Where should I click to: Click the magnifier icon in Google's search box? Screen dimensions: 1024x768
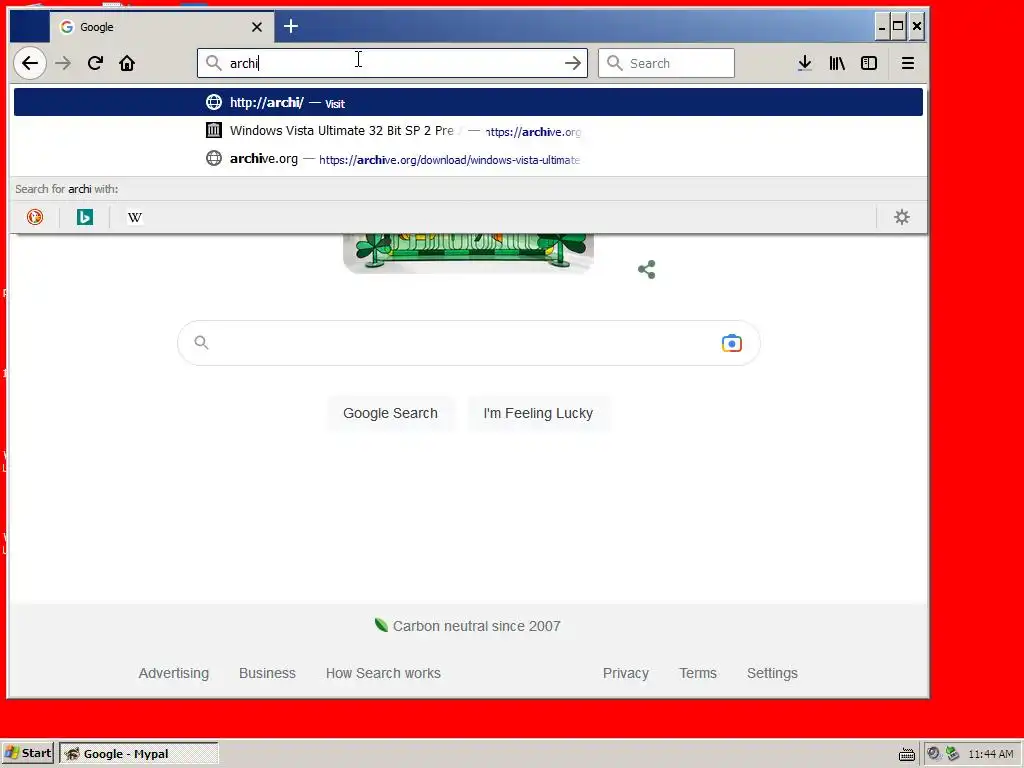(x=201, y=342)
